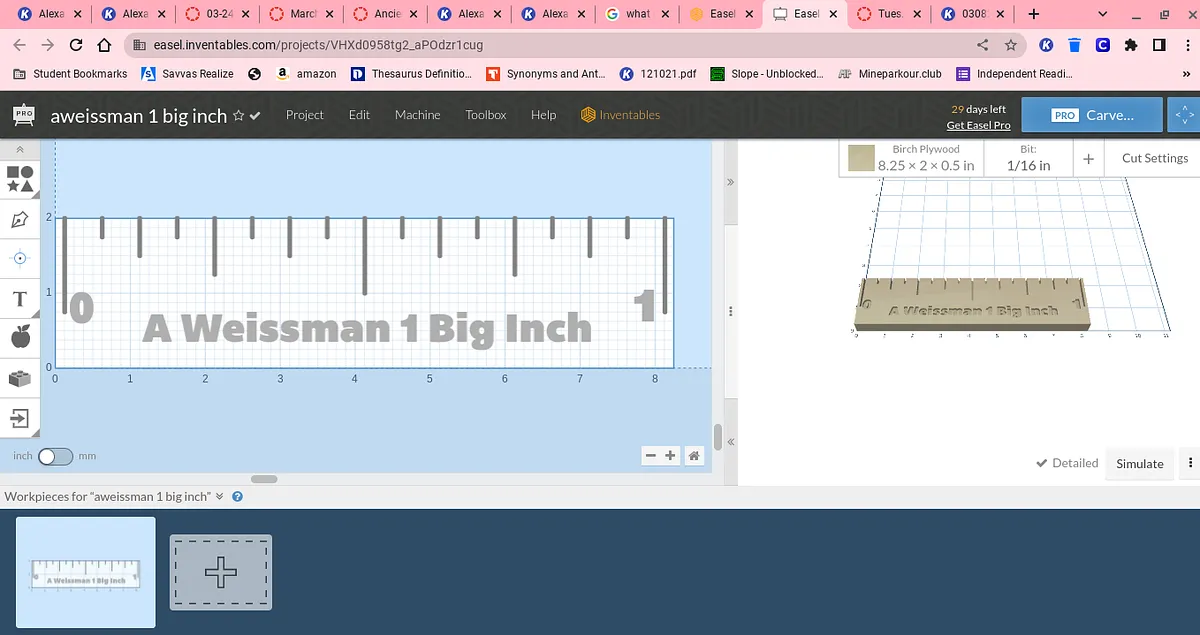The height and width of the screenshot is (635, 1200).
Task: Open the Machine menu
Action: click(x=417, y=115)
